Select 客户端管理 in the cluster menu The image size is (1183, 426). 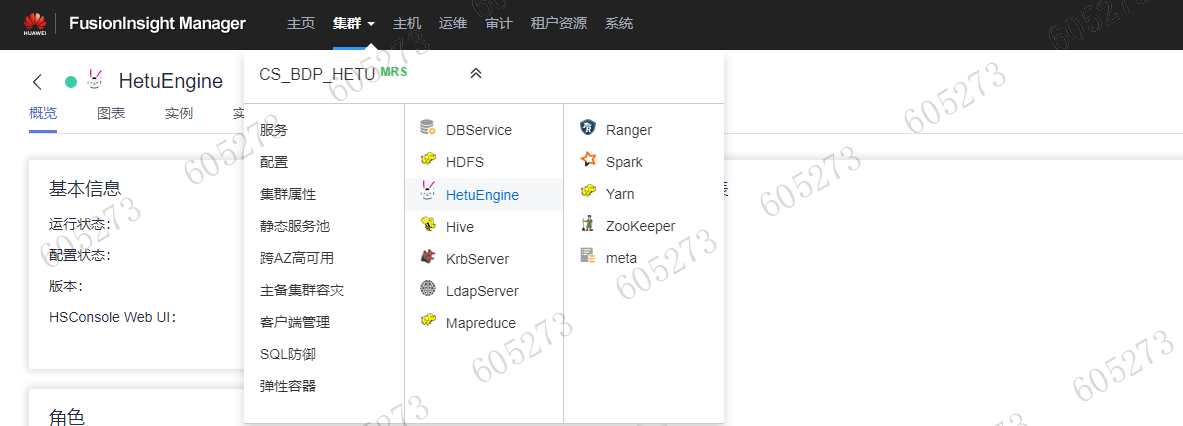(294, 323)
